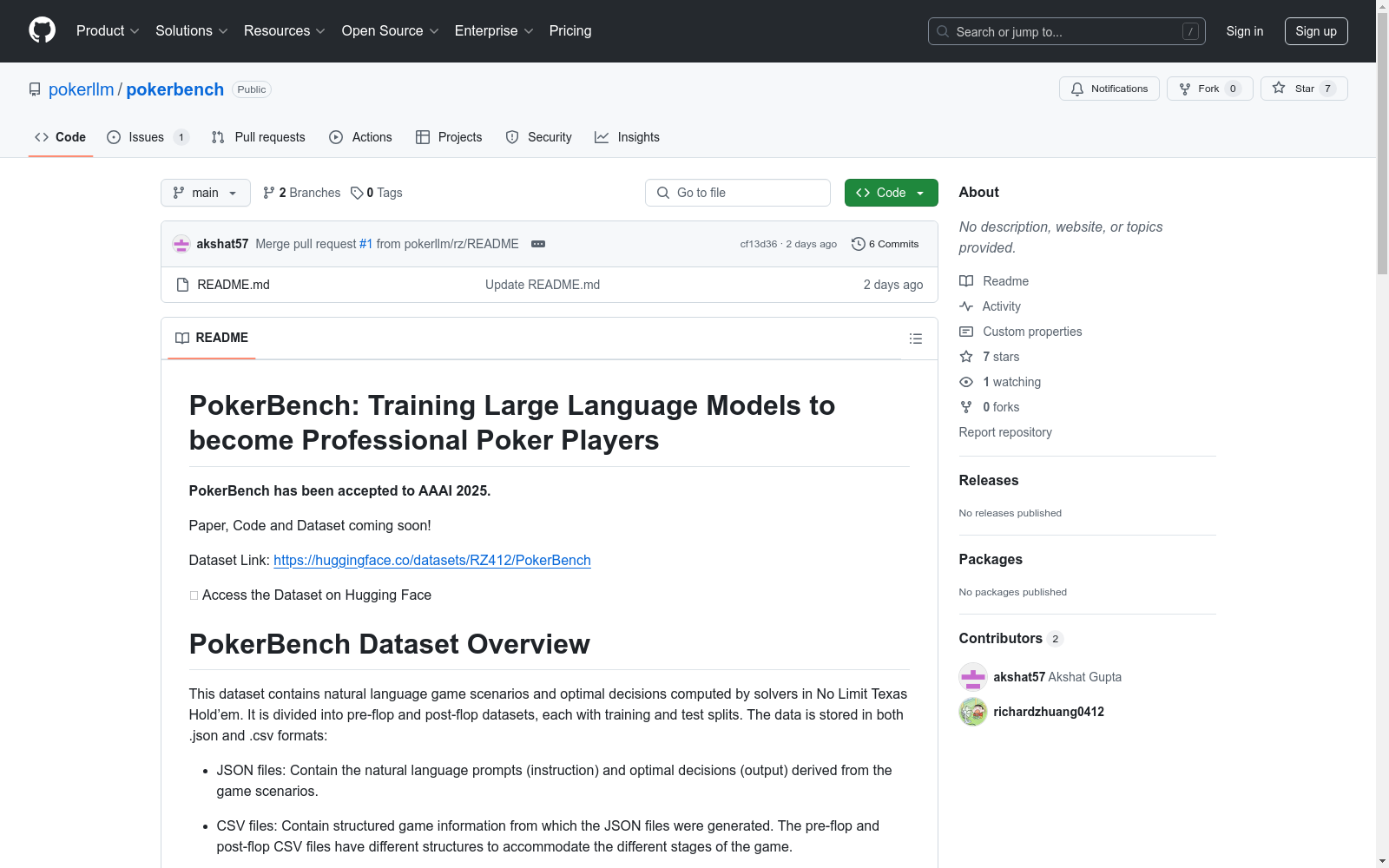Open the Pricing page
This screenshot has height=868, width=1389.
(x=570, y=30)
